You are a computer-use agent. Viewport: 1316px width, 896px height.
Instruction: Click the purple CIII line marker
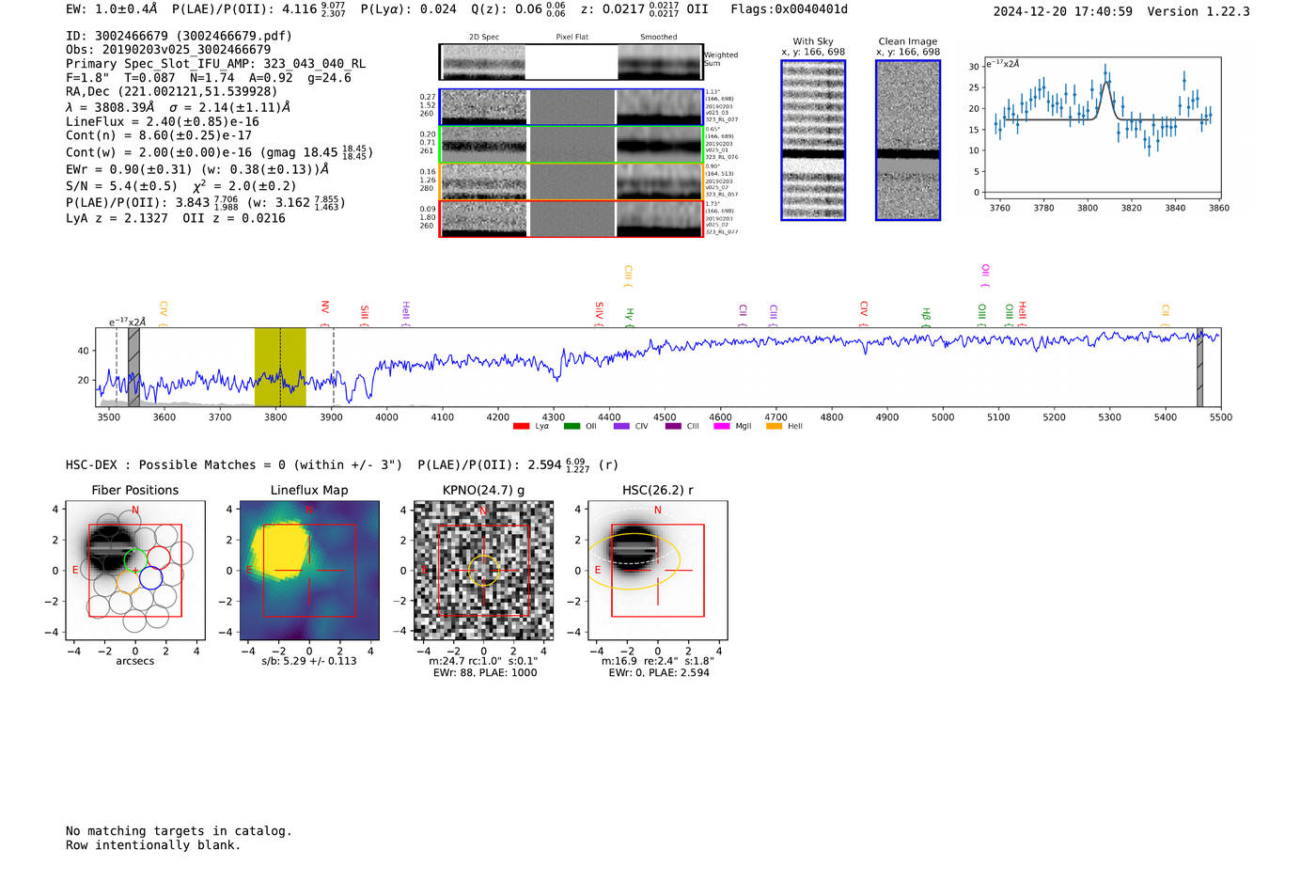774,314
